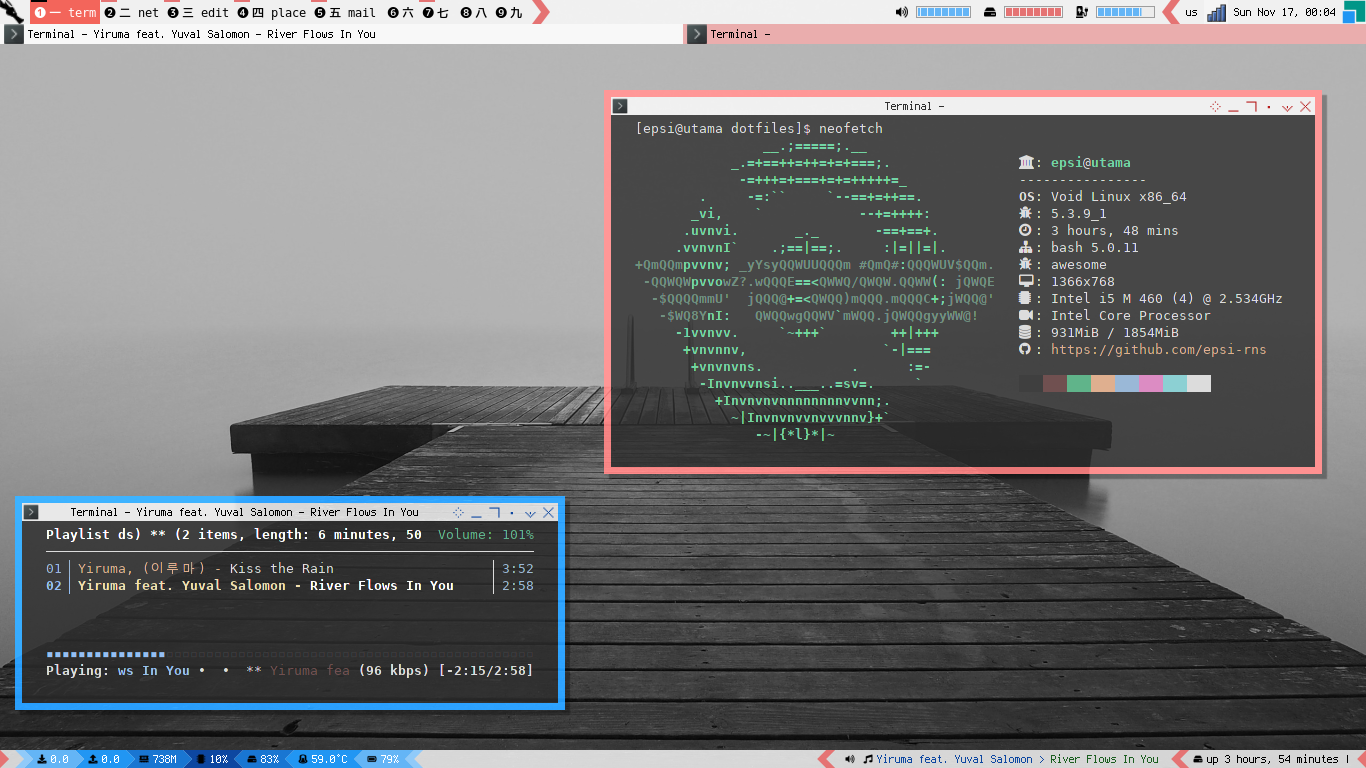Adjust the top bar volume level bar
1366x768 pixels.
tap(943, 13)
